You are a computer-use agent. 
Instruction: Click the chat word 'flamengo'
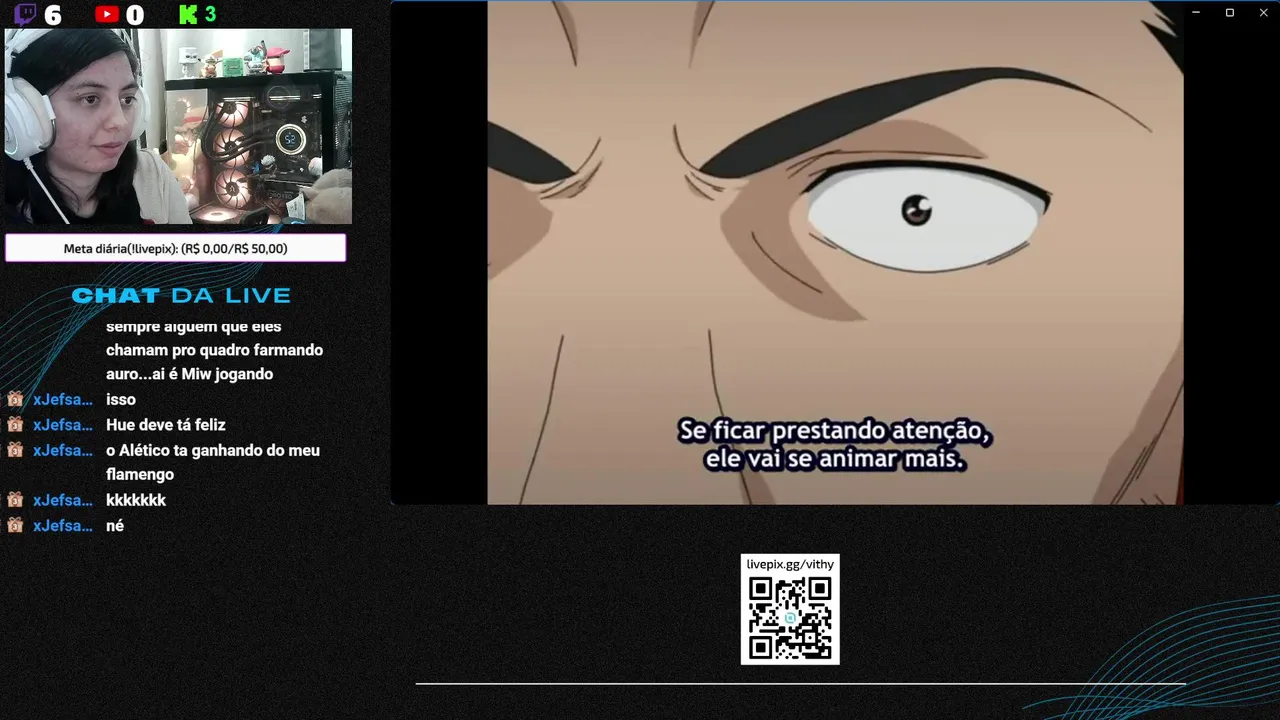[x=140, y=474]
